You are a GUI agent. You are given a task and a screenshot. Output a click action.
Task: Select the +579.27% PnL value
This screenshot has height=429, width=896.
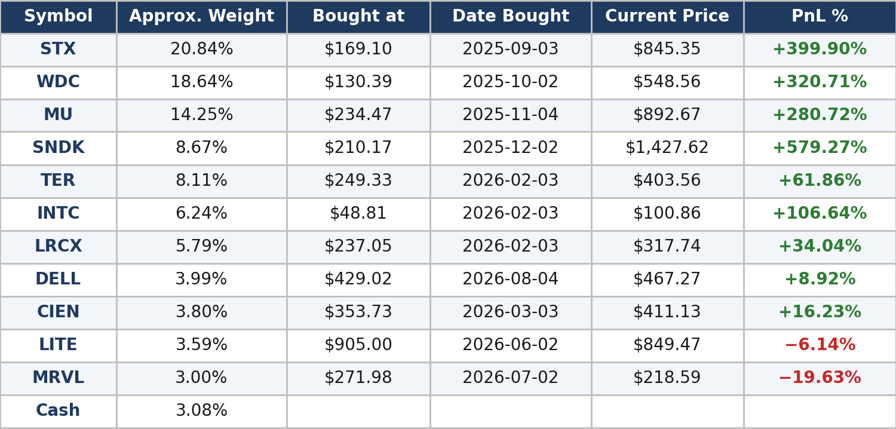[x=820, y=148]
